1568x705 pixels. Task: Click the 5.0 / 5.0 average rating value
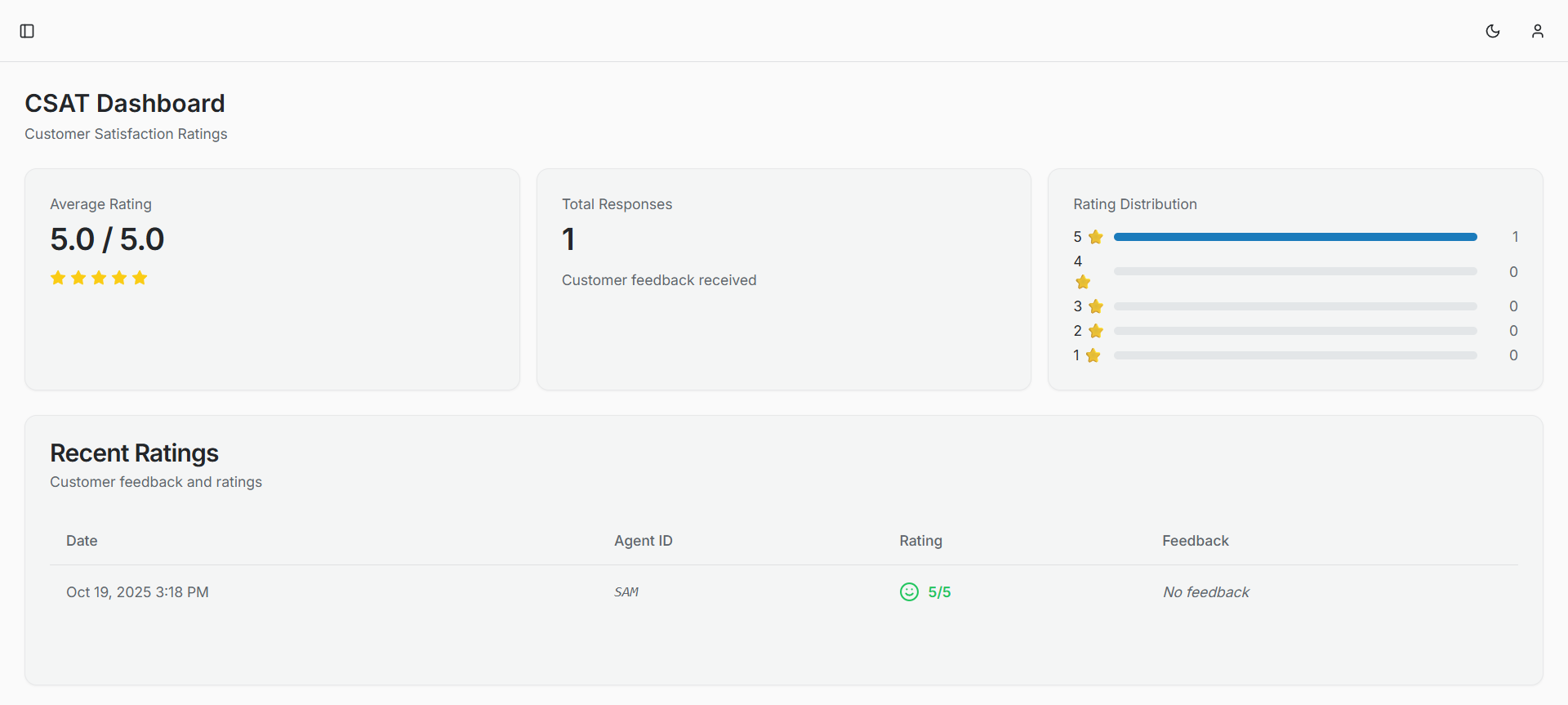[107, 239]
